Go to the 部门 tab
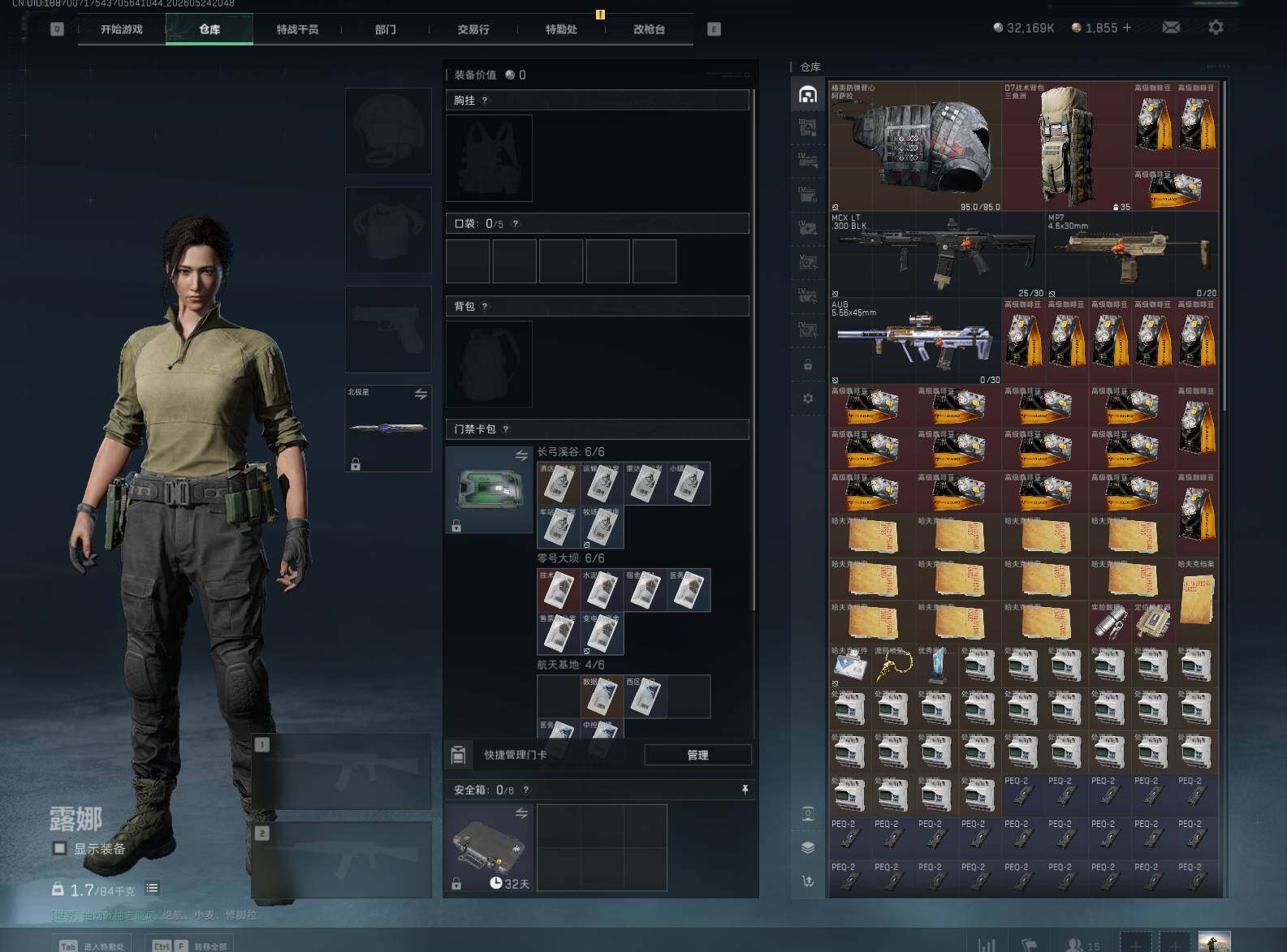The image size is (1287, 952). (385, 29)
